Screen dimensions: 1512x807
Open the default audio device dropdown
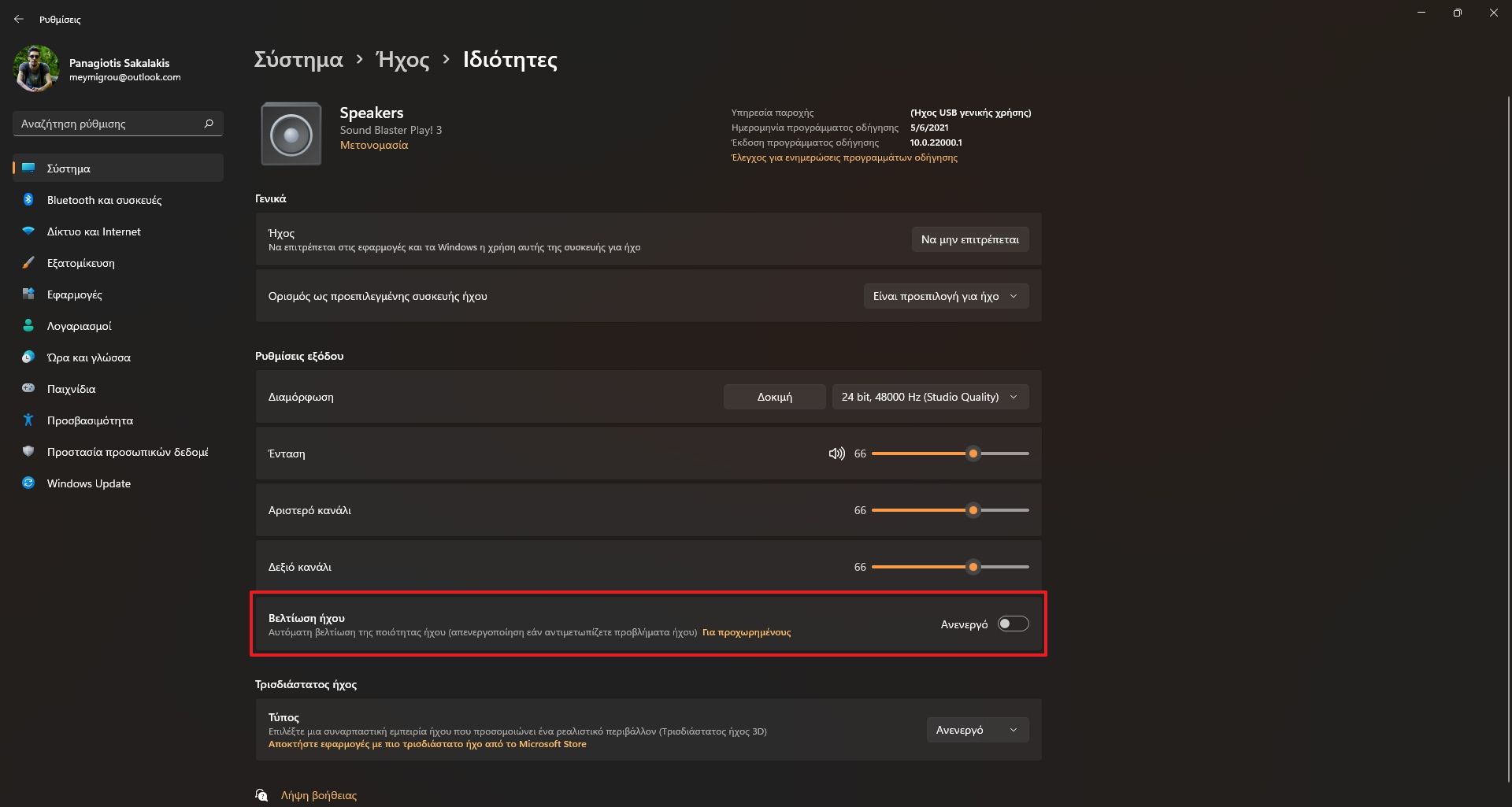[946, 297]
